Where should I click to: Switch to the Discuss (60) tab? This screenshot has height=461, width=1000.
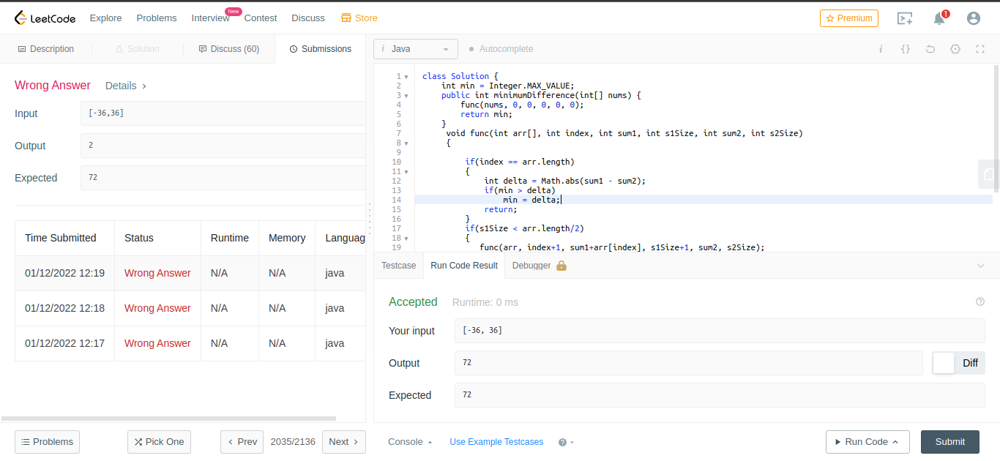[229, 49]
